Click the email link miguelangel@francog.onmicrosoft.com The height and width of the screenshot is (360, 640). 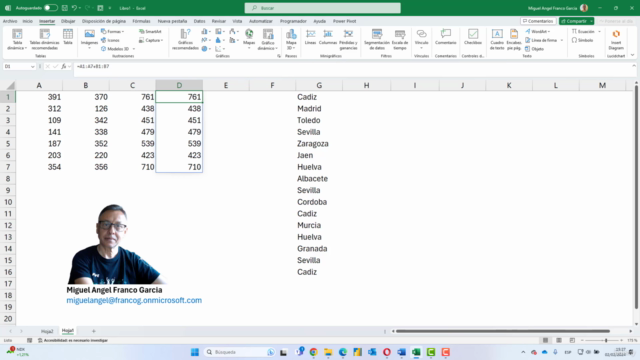(x=134, y=300)
